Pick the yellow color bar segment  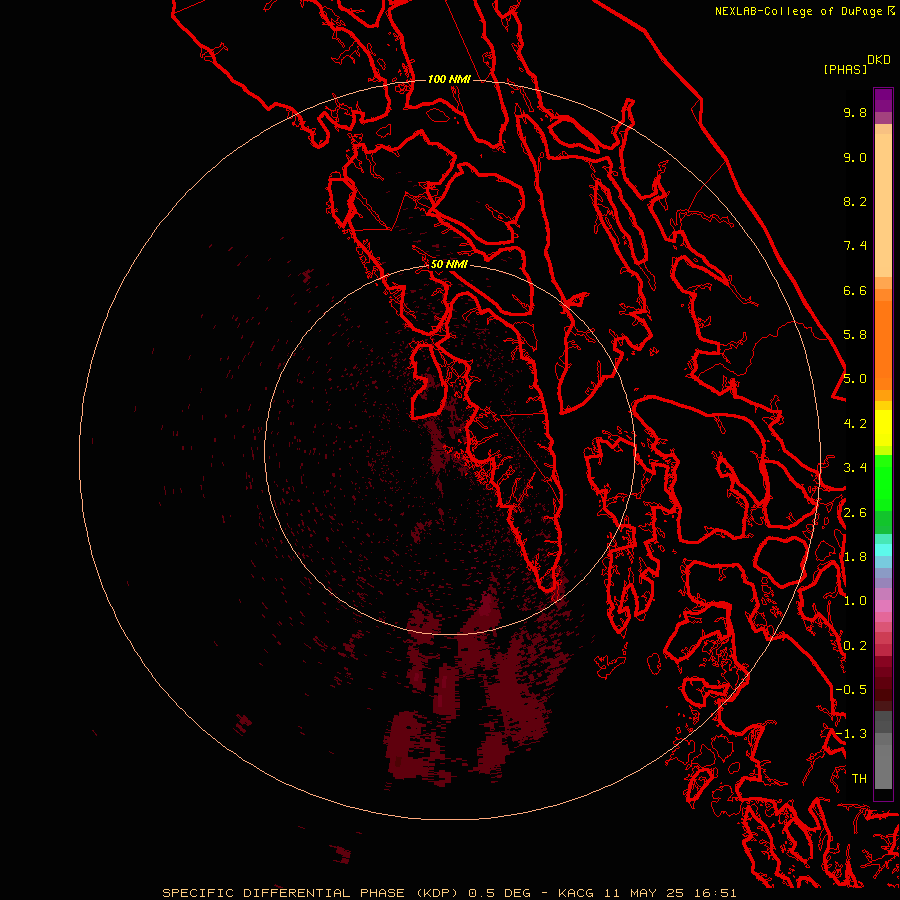[883, 428]
